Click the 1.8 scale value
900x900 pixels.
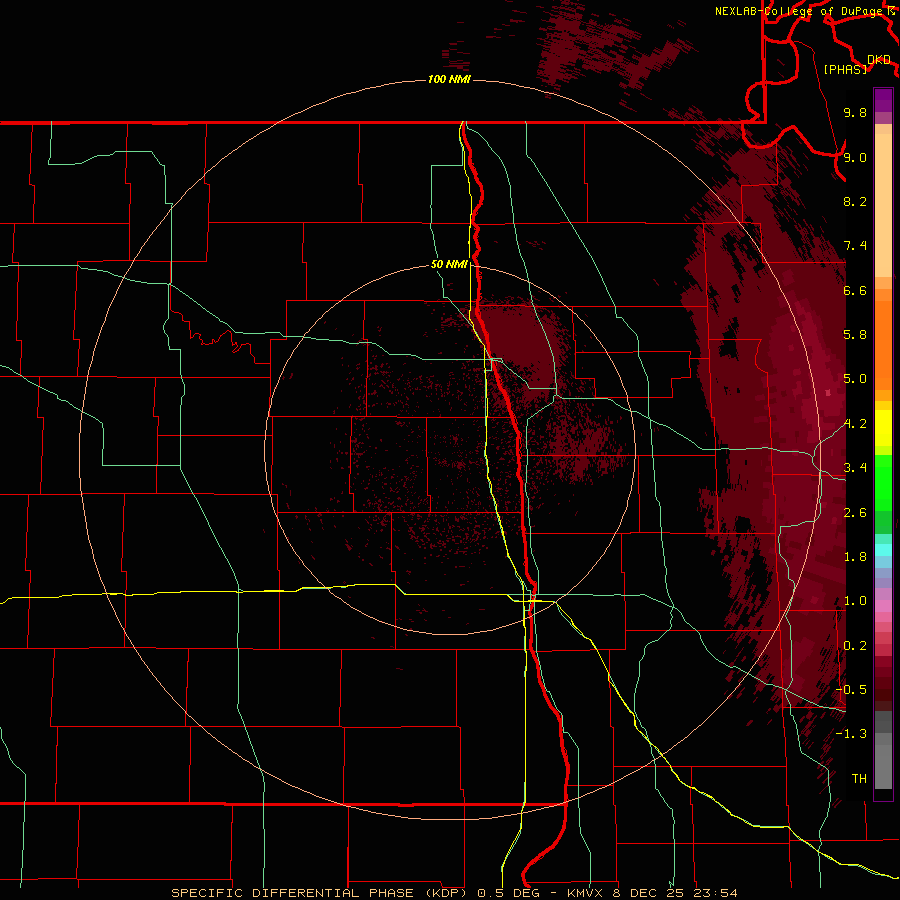[855, 557]
